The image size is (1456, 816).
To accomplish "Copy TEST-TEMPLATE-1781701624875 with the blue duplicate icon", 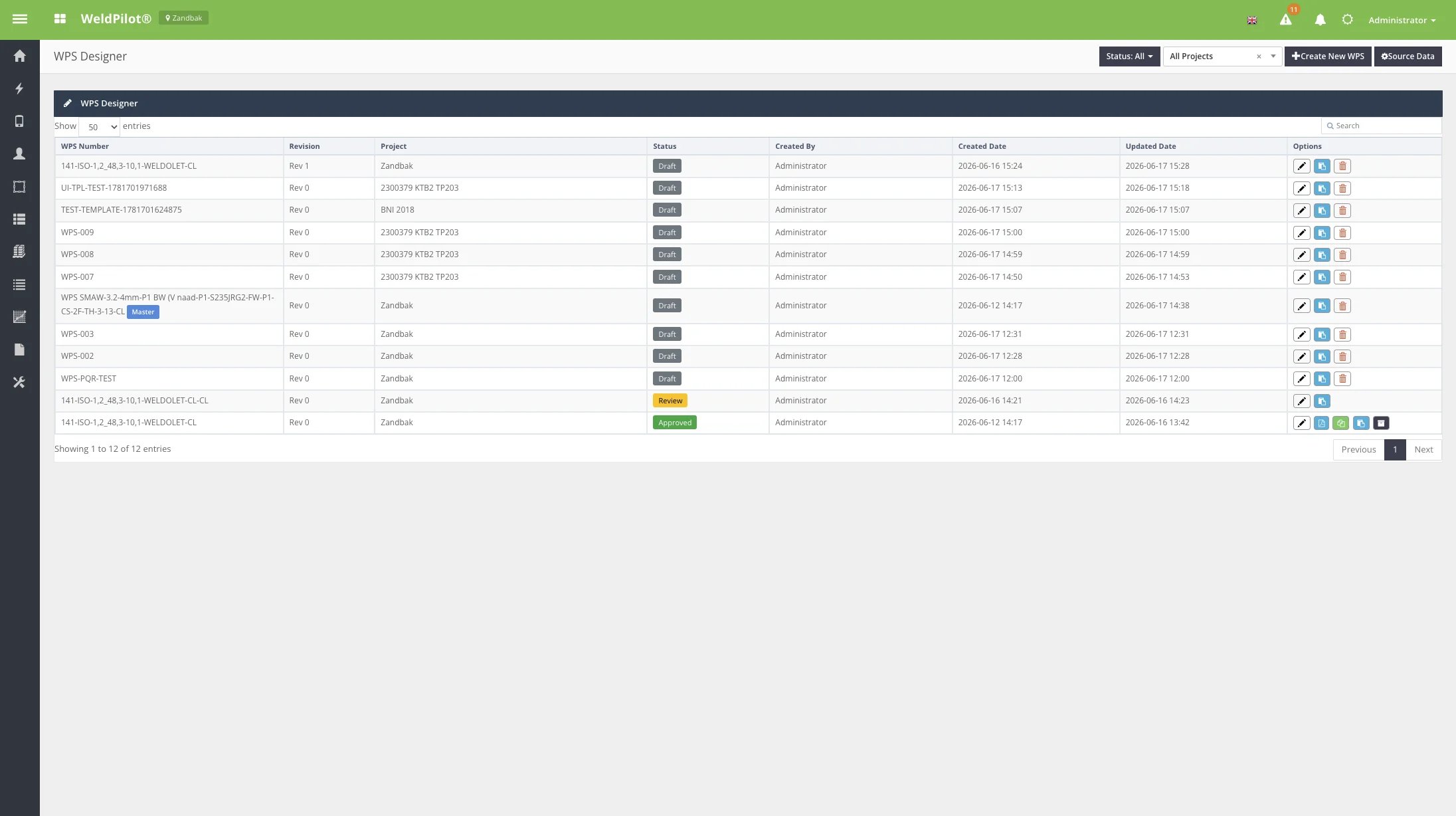I will pos(1322,211).
